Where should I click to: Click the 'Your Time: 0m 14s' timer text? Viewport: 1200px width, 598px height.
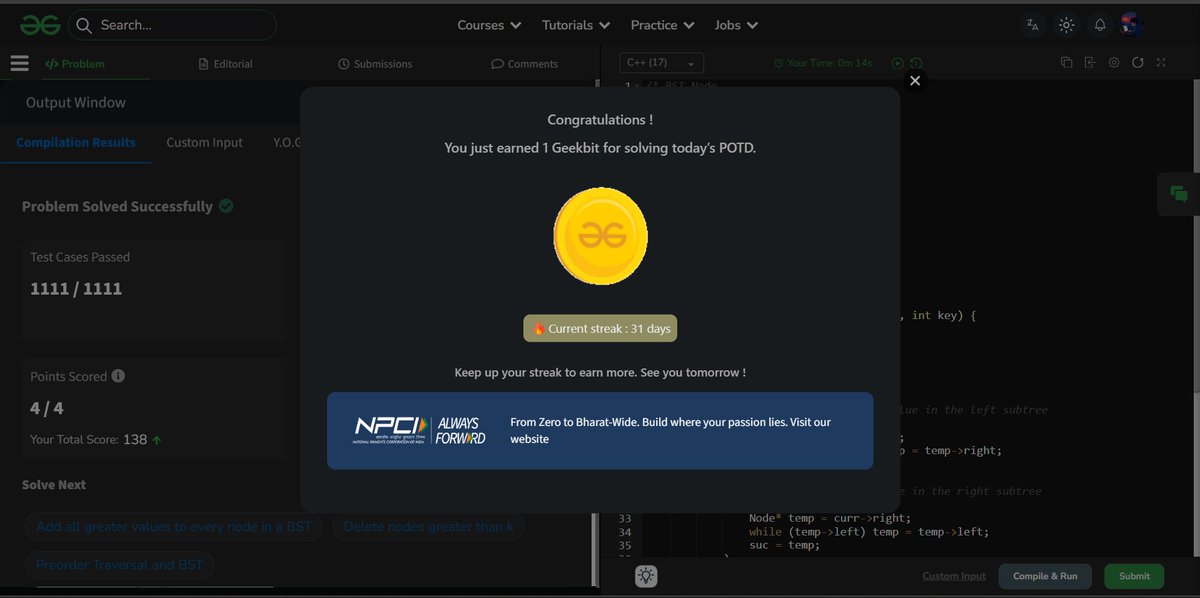(829, 63)
